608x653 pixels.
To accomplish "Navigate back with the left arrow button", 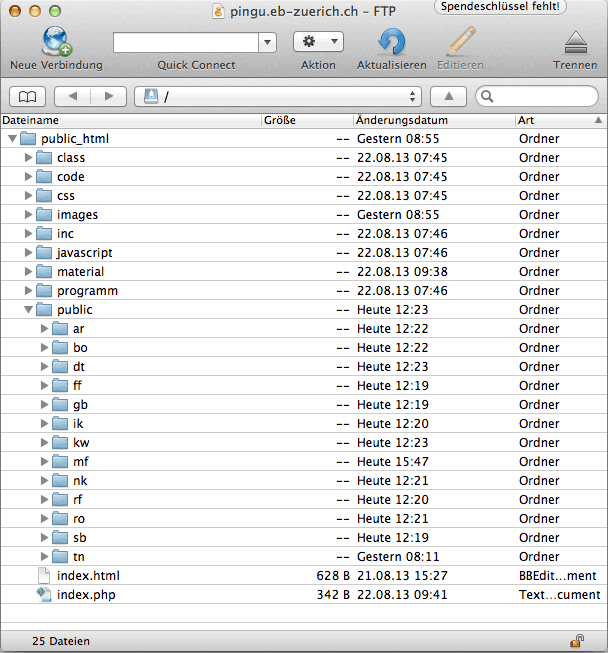I will click(71, 97).
